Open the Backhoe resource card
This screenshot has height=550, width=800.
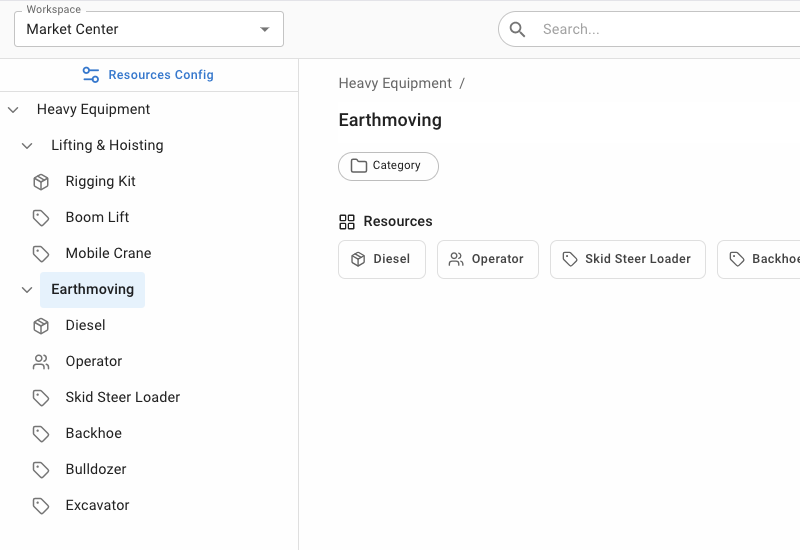(x=759, y=259)
